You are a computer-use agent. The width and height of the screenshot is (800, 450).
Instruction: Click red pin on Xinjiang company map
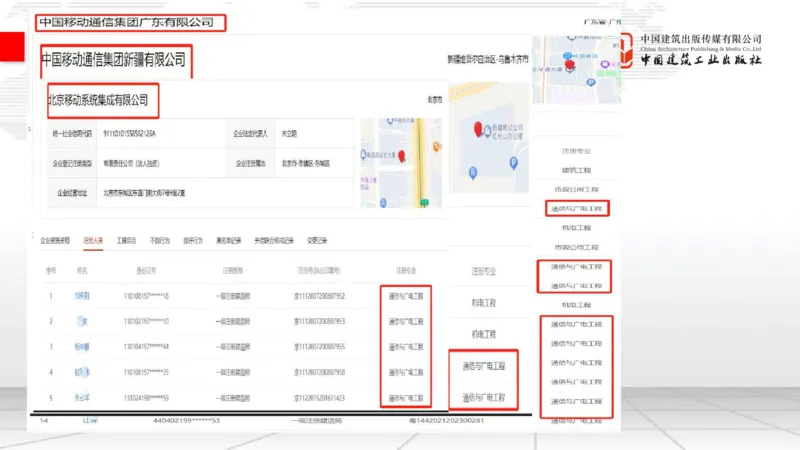point(478,129)
